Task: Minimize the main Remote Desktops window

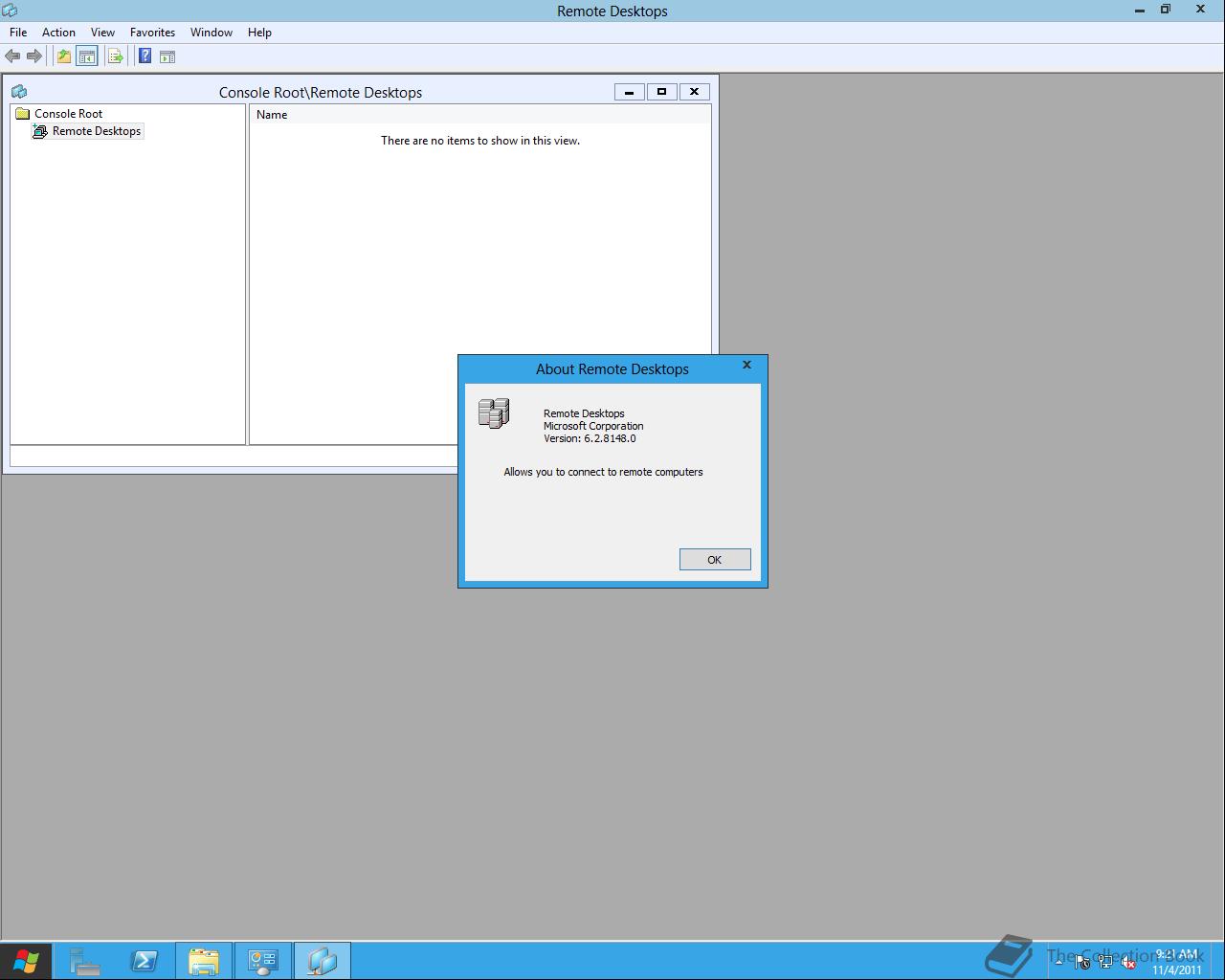Action: 1139,11
